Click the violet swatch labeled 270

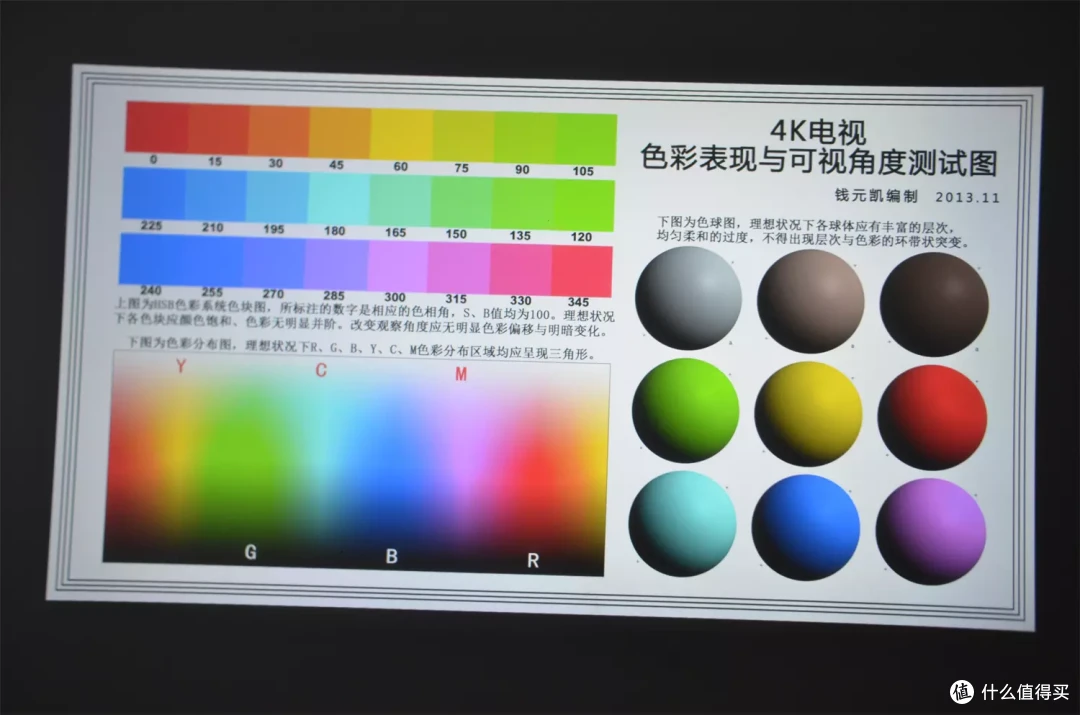[274, 264]
